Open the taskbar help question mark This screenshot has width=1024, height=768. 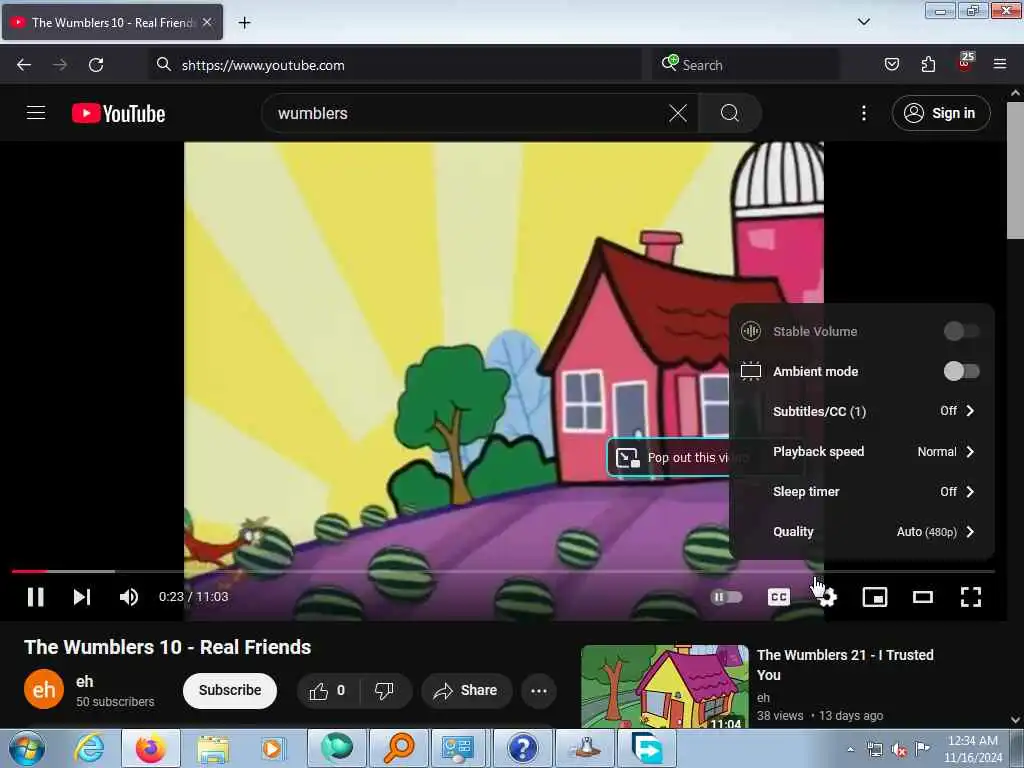522,748
